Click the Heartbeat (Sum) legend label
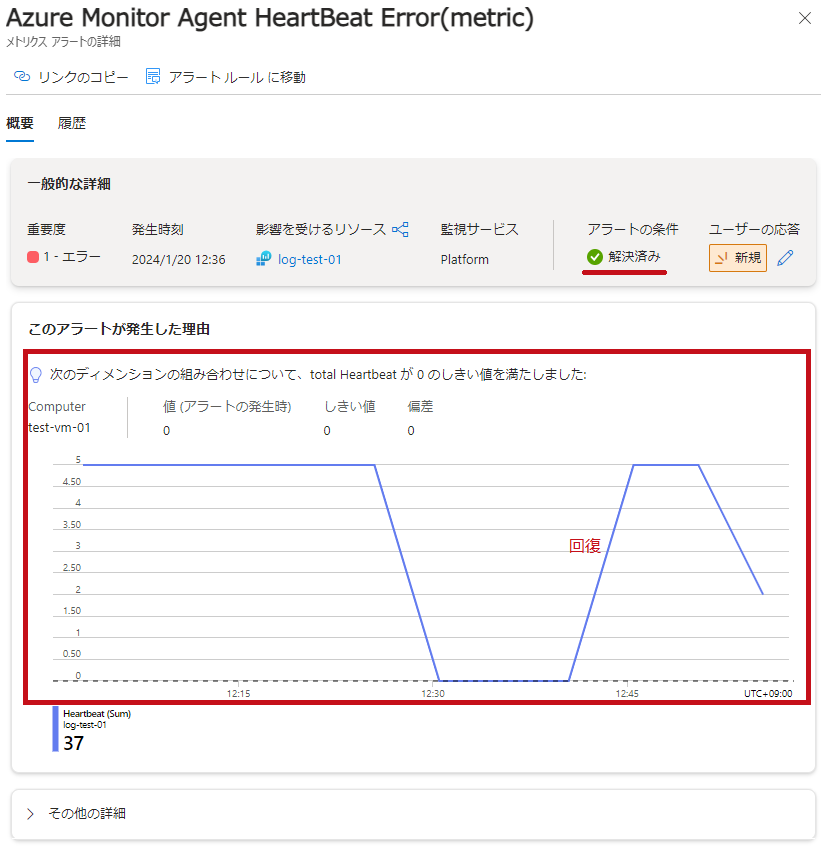Image resolution: width=824 pixels, height=846 pixels. pos(97,714)
